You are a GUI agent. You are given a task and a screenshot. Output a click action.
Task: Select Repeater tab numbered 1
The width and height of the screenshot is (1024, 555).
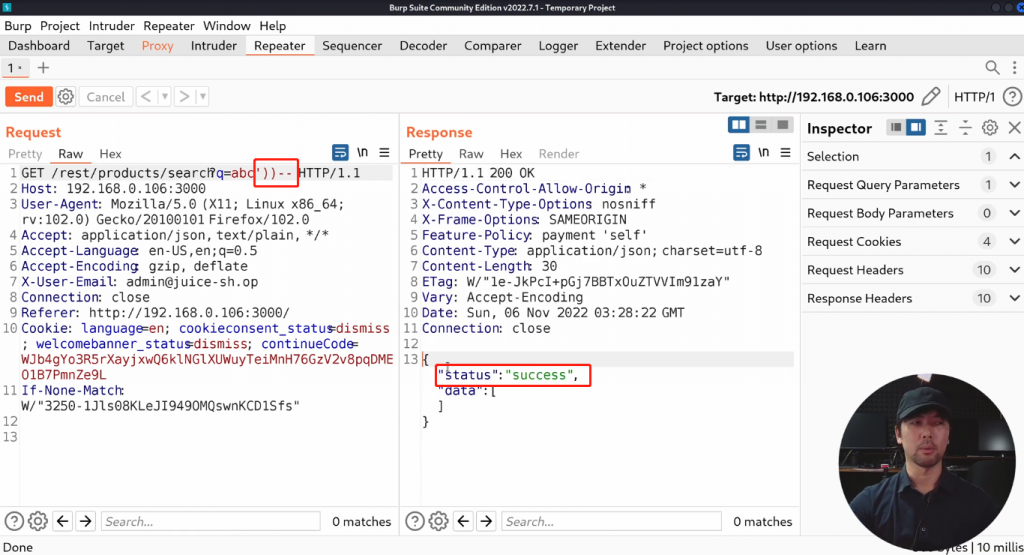(14, 67)
